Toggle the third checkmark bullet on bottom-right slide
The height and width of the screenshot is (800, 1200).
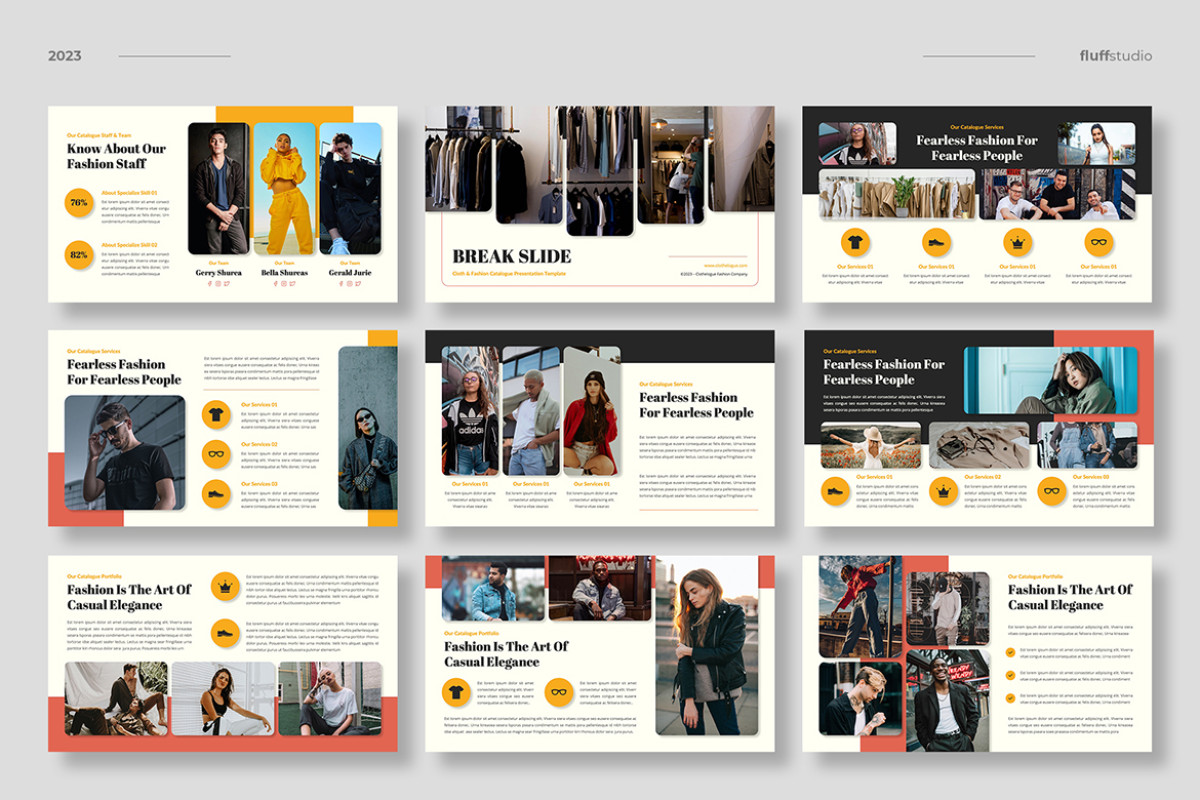(1010, 698)
